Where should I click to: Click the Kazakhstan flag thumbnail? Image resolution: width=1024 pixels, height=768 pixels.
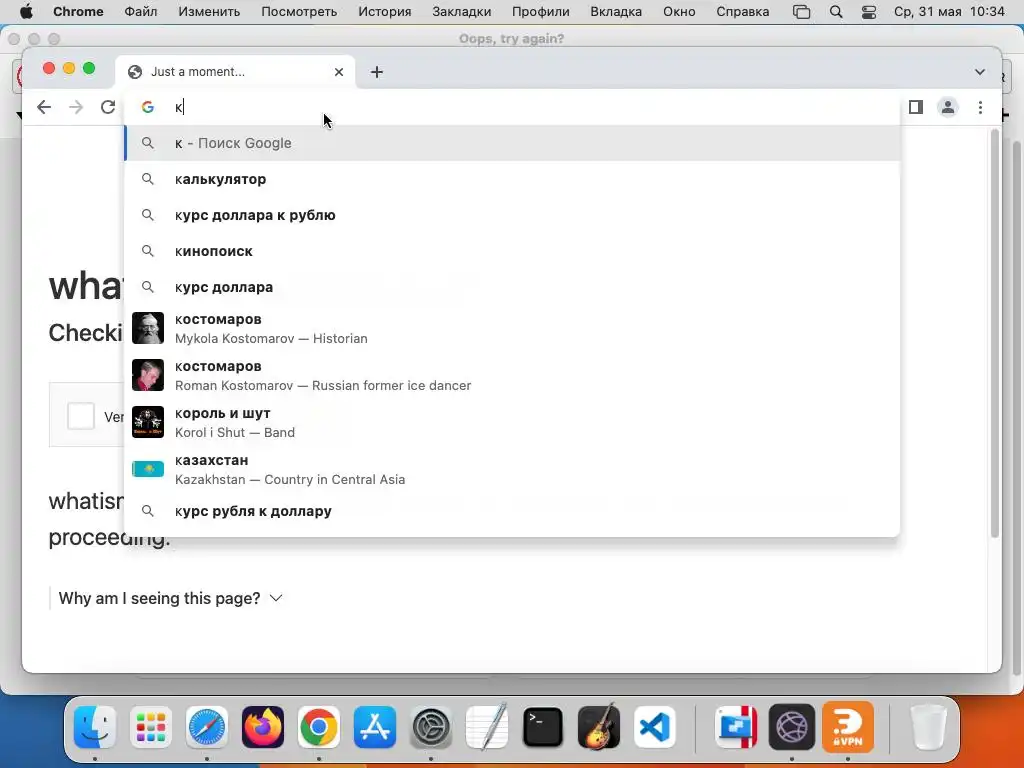(x=148, y=469)
